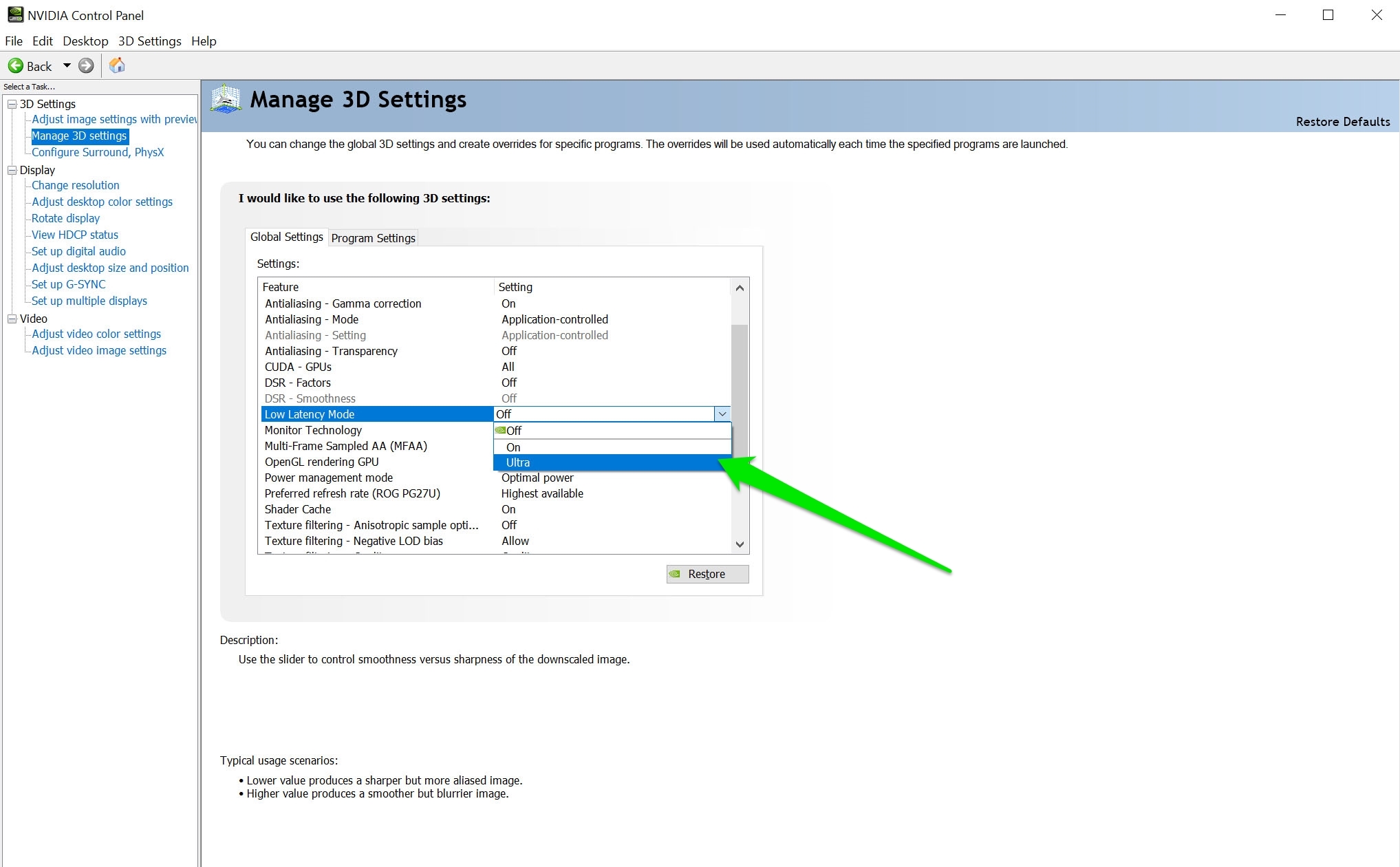Screen dimensions: 1400x867
Task: Open the Help menu
Action: [x=204, y=41]
